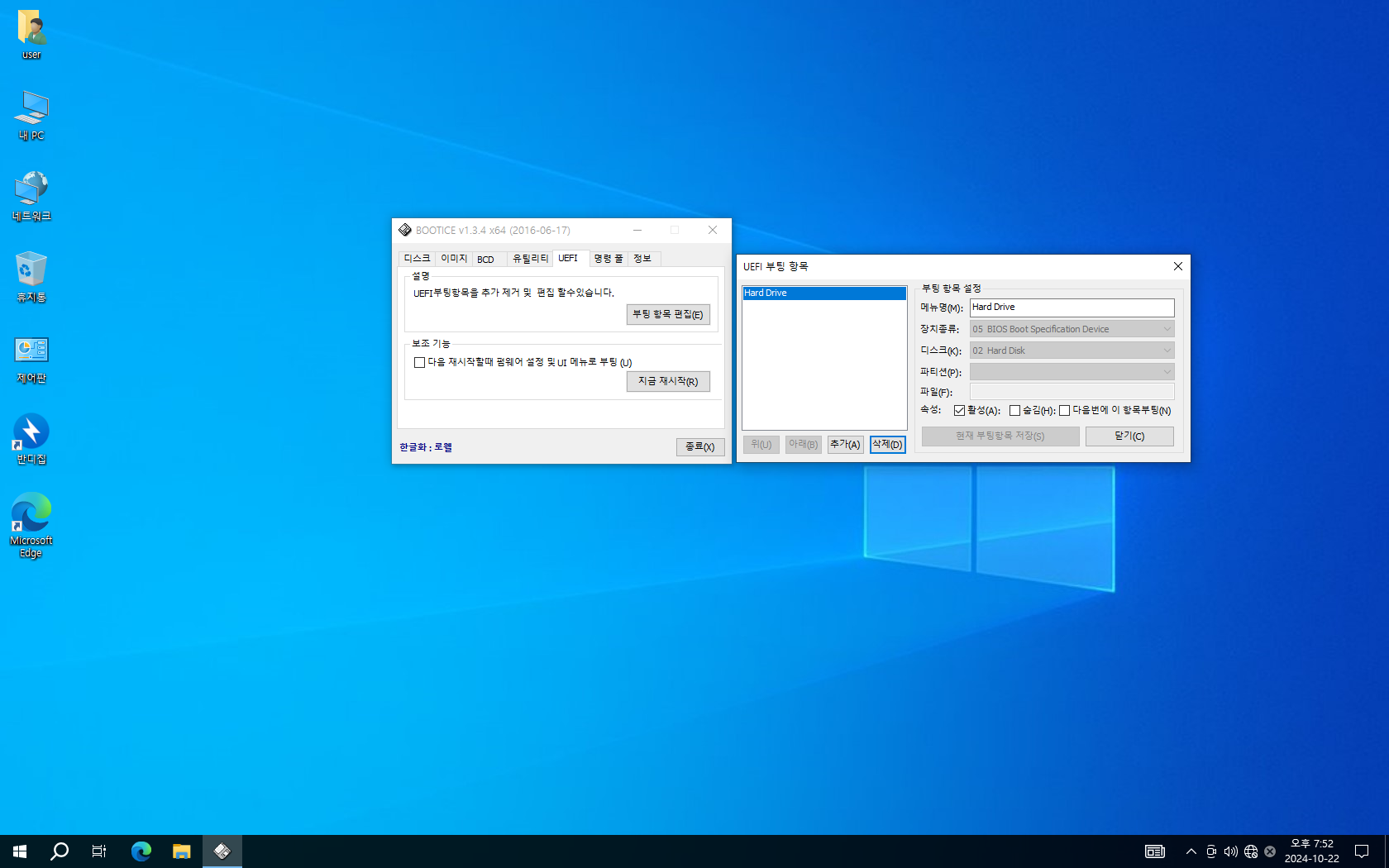Switch to the 정보 tab

pyautogui.click(x=642, y=259)
